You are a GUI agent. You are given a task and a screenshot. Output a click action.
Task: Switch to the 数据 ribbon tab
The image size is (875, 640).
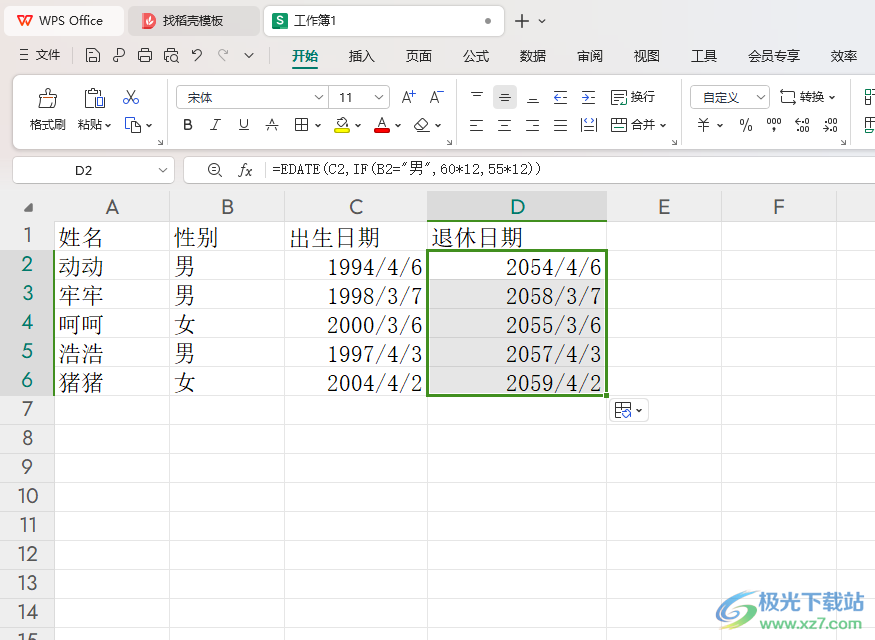(x=533, y=56)
